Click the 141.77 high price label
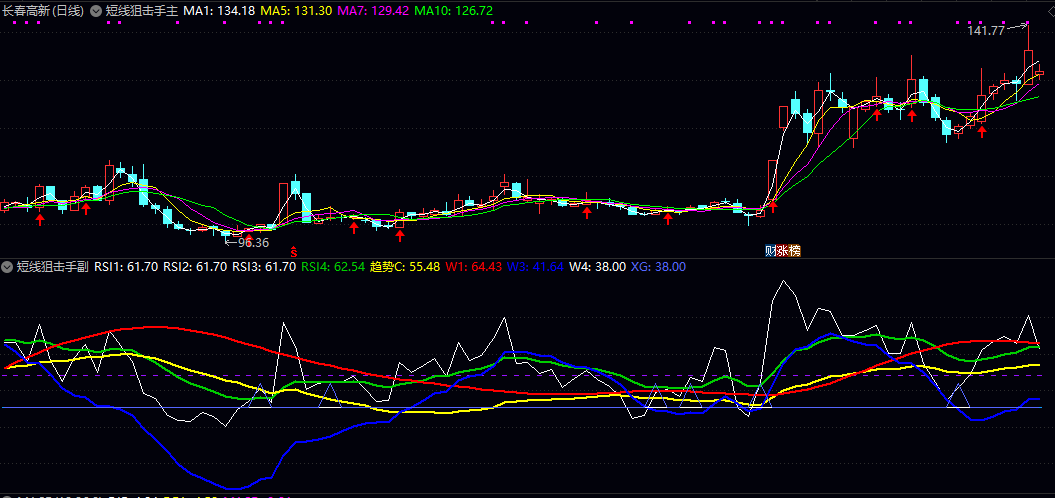Viewport: 1055px width, 498px height. point(986,31)
